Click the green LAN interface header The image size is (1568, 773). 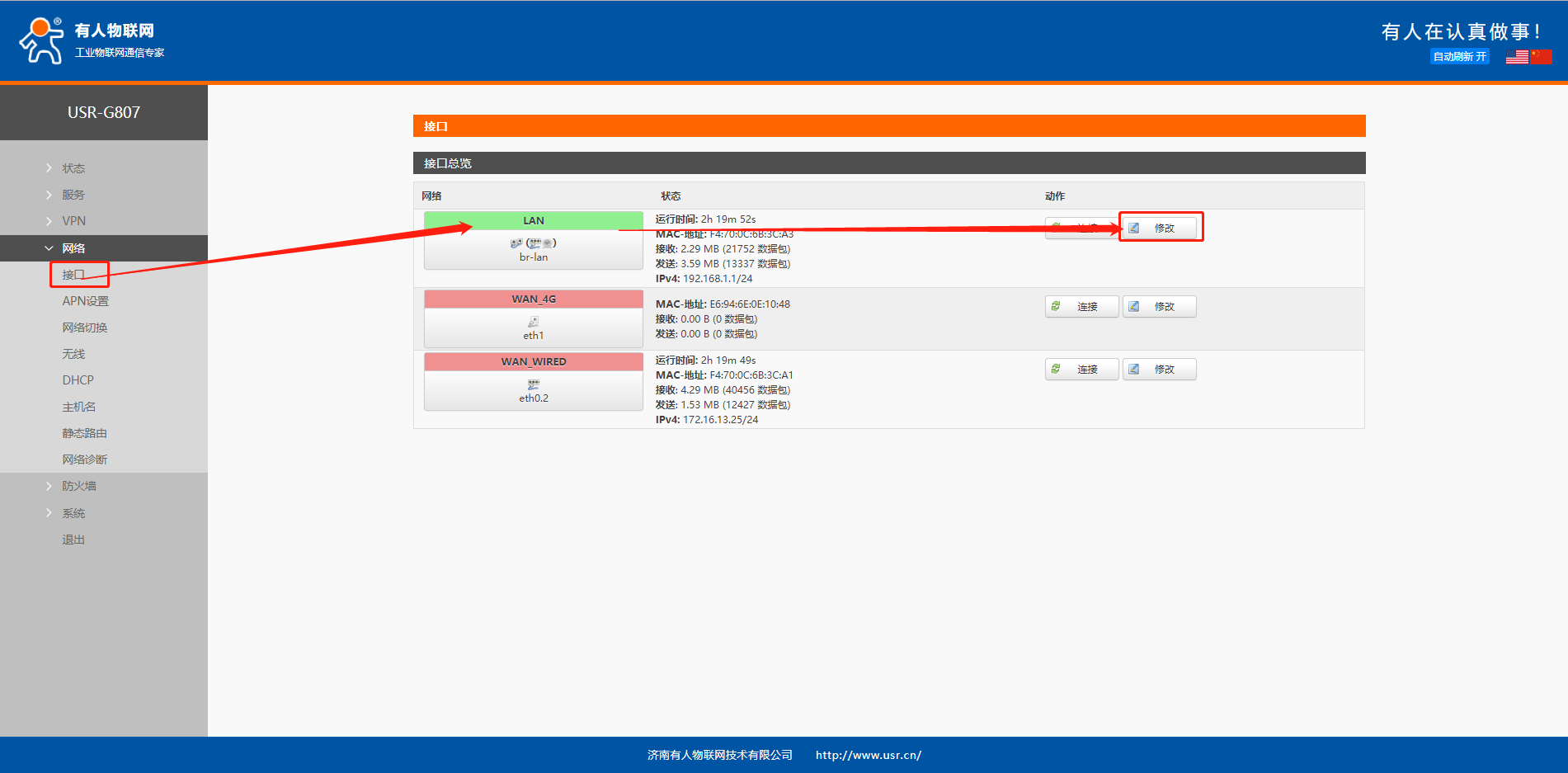(534, 221)
